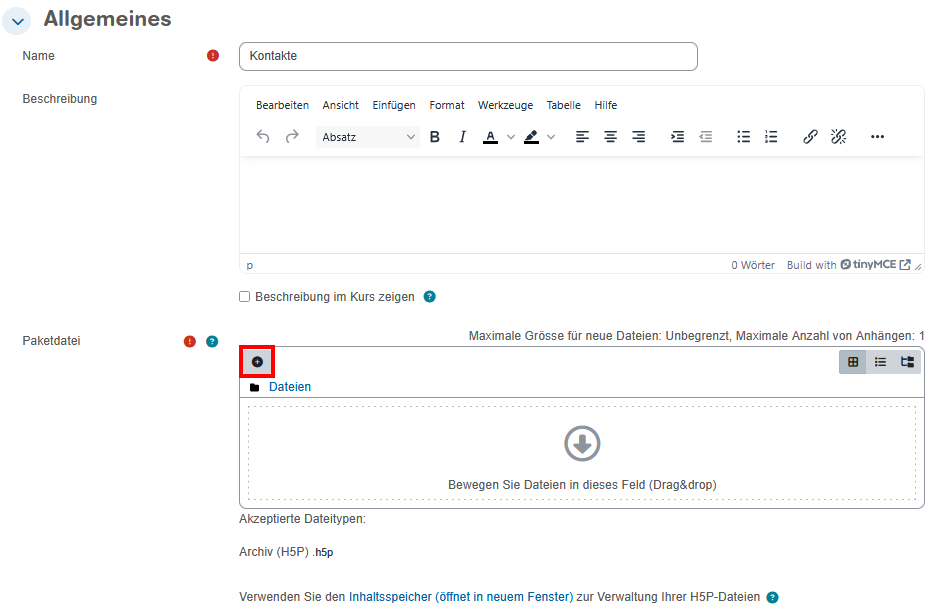Viewport: 934px width, 608px height.
Task: Open text color dropdown arrow
Action: 510,137
